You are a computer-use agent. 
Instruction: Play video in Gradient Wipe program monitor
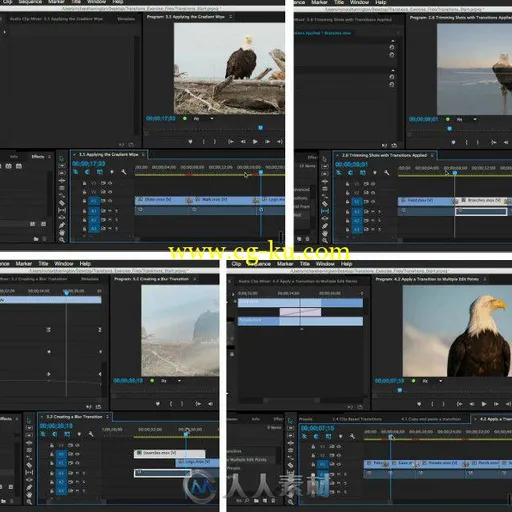[255, 142]
